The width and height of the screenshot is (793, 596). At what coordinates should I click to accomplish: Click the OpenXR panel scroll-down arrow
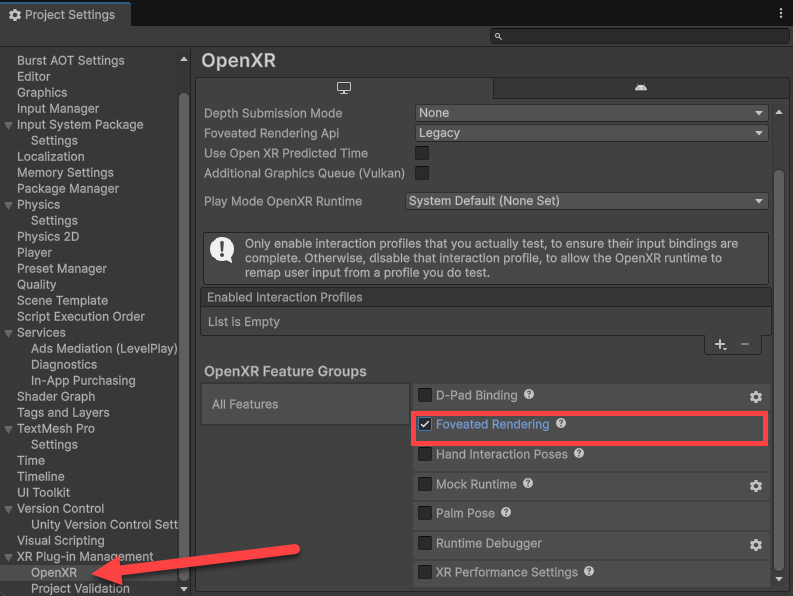pos(779,579)
